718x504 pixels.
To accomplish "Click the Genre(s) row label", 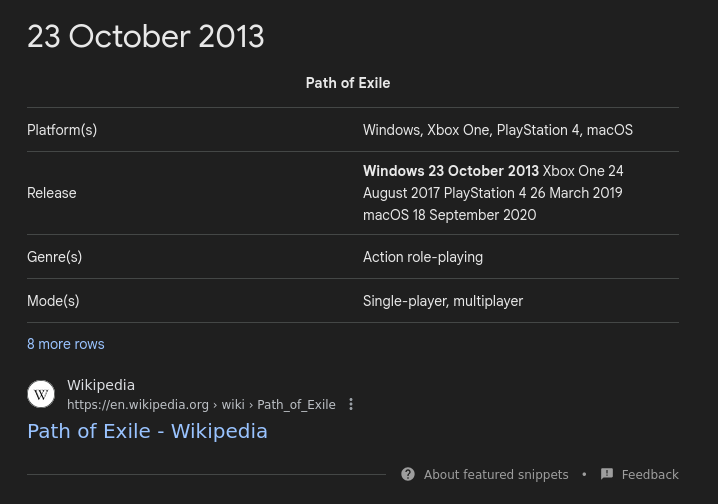I will click(55, 257).
